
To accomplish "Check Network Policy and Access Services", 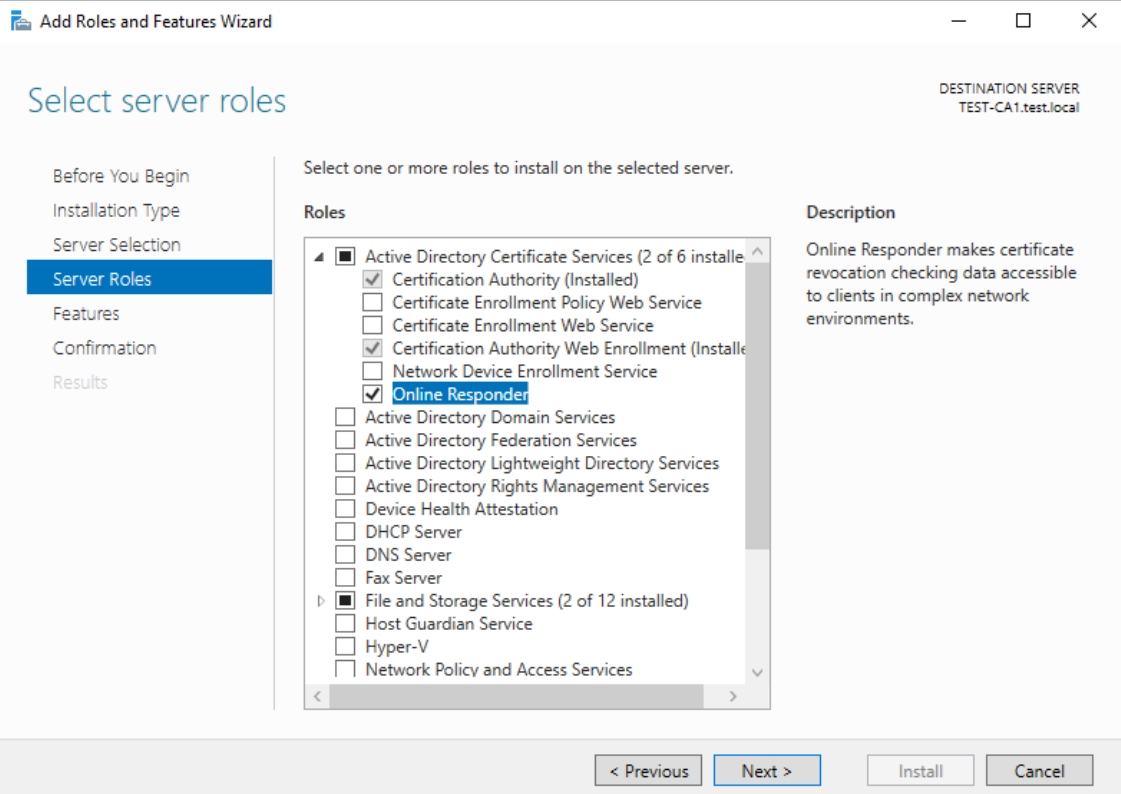I will 345,668.
